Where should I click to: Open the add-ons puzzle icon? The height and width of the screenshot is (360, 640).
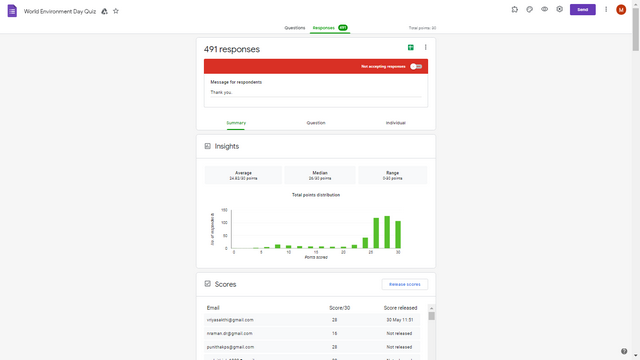click(515, 9)
